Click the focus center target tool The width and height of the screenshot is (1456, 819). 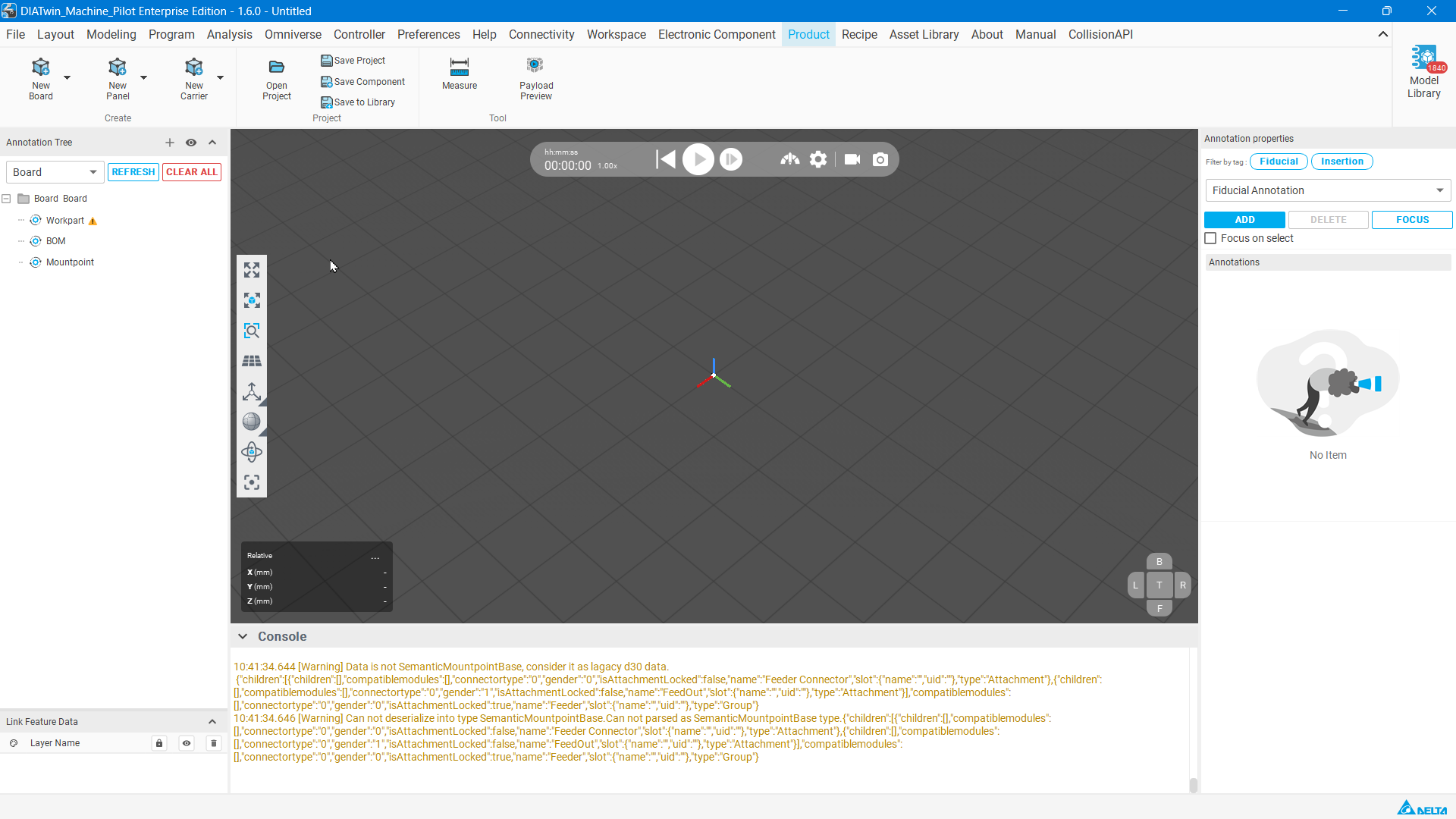point(252,482)
